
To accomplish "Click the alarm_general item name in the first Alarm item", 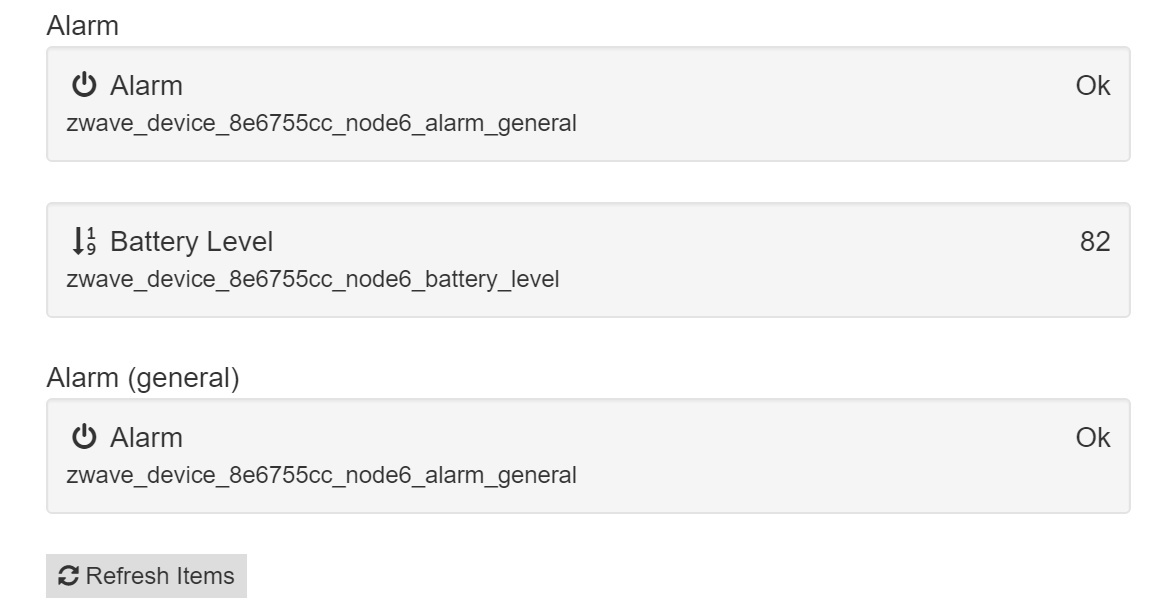I will pos(321,124).
